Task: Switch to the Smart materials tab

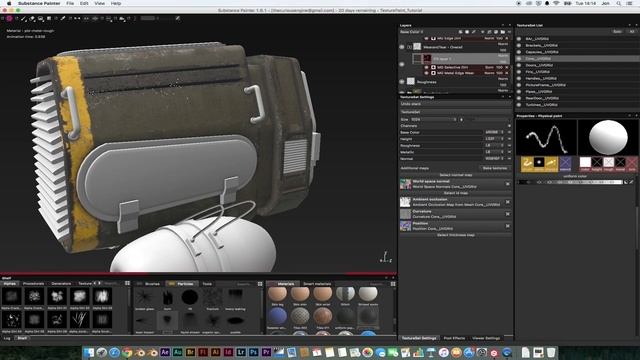Action: [317, 284]
